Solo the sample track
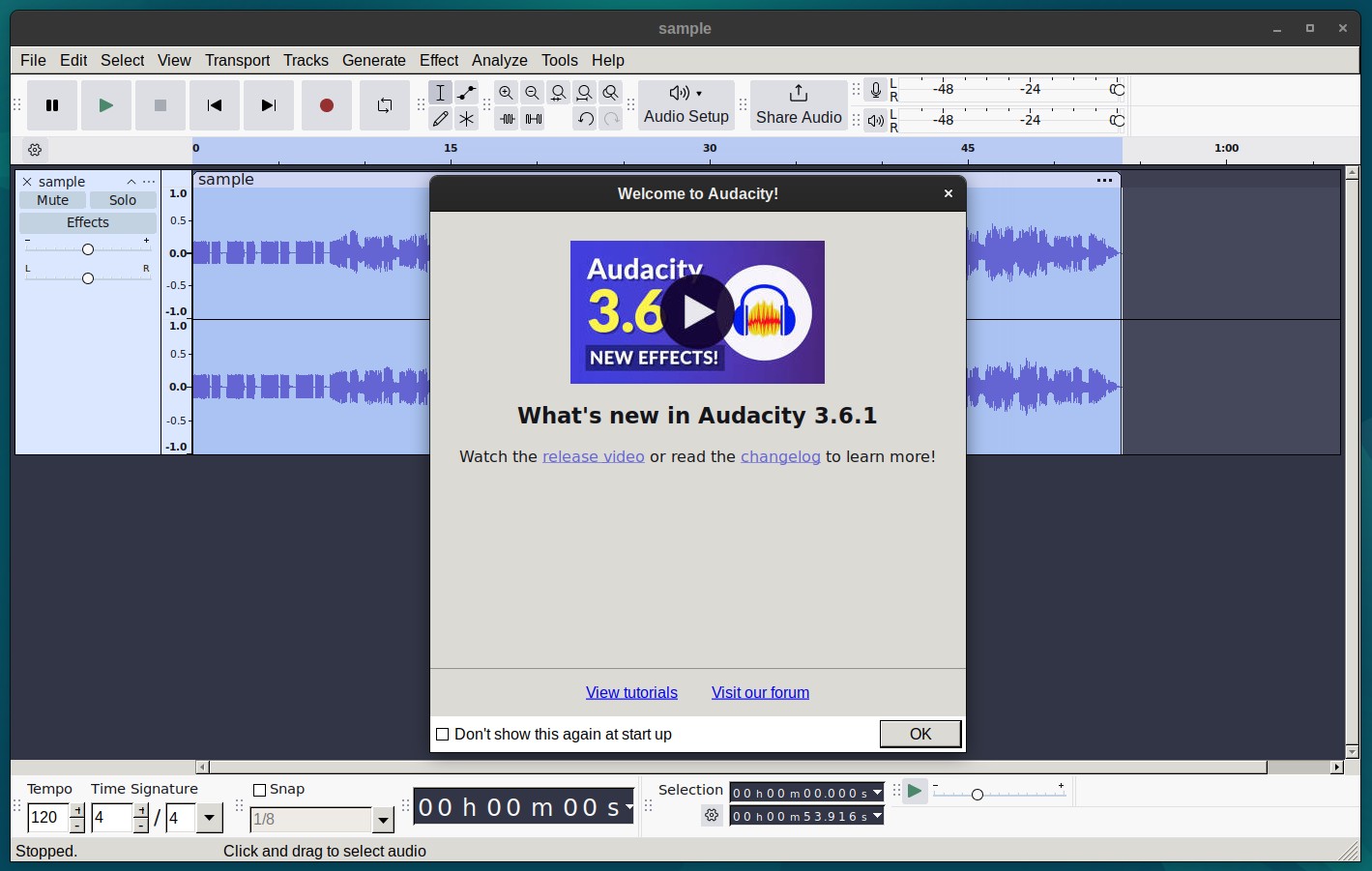Image resolution: width=1372 pixels, height=871 pixels. (123, 200)
